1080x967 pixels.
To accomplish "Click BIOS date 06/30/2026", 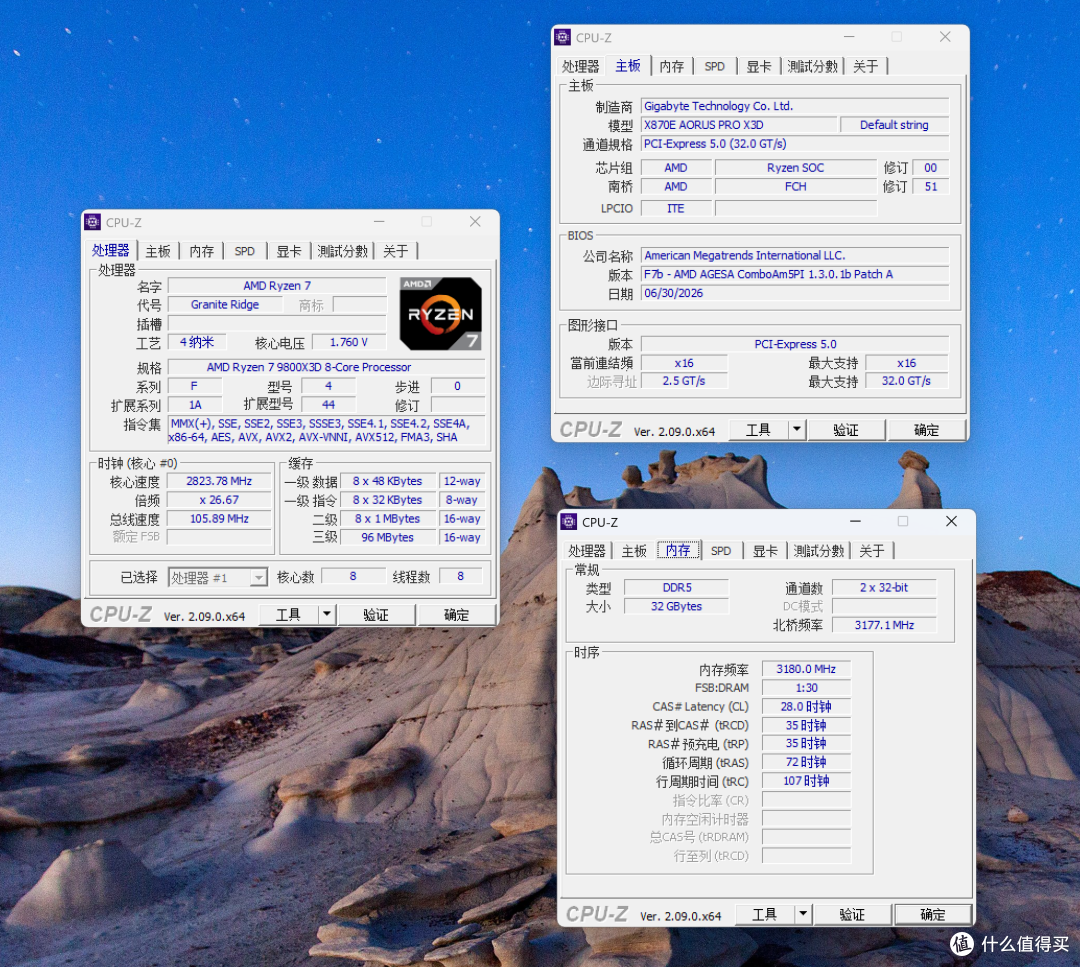I will pos(795,293).
